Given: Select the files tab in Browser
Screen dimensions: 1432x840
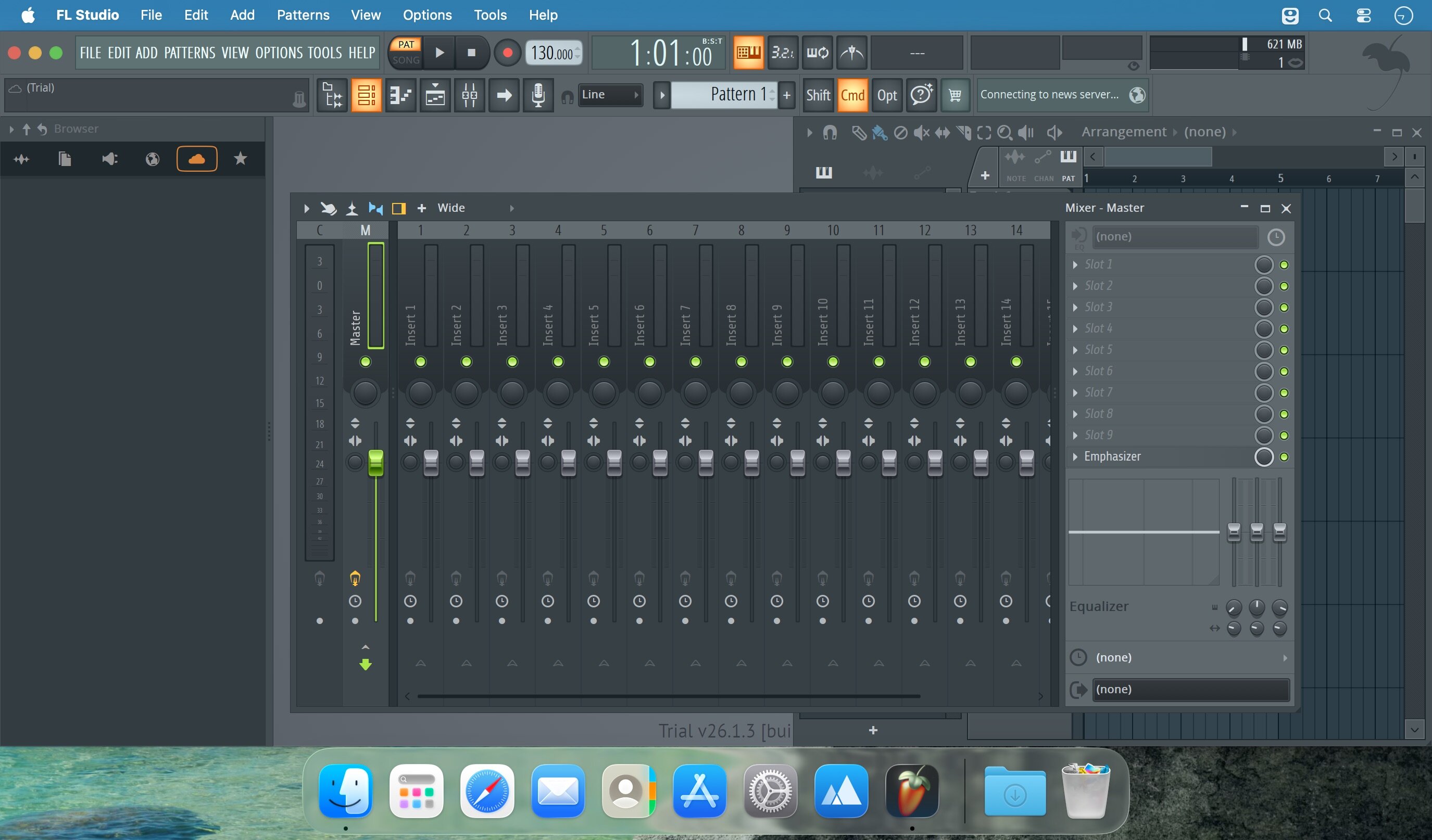Looking at the screenshot, I should [x=65, y=159].
